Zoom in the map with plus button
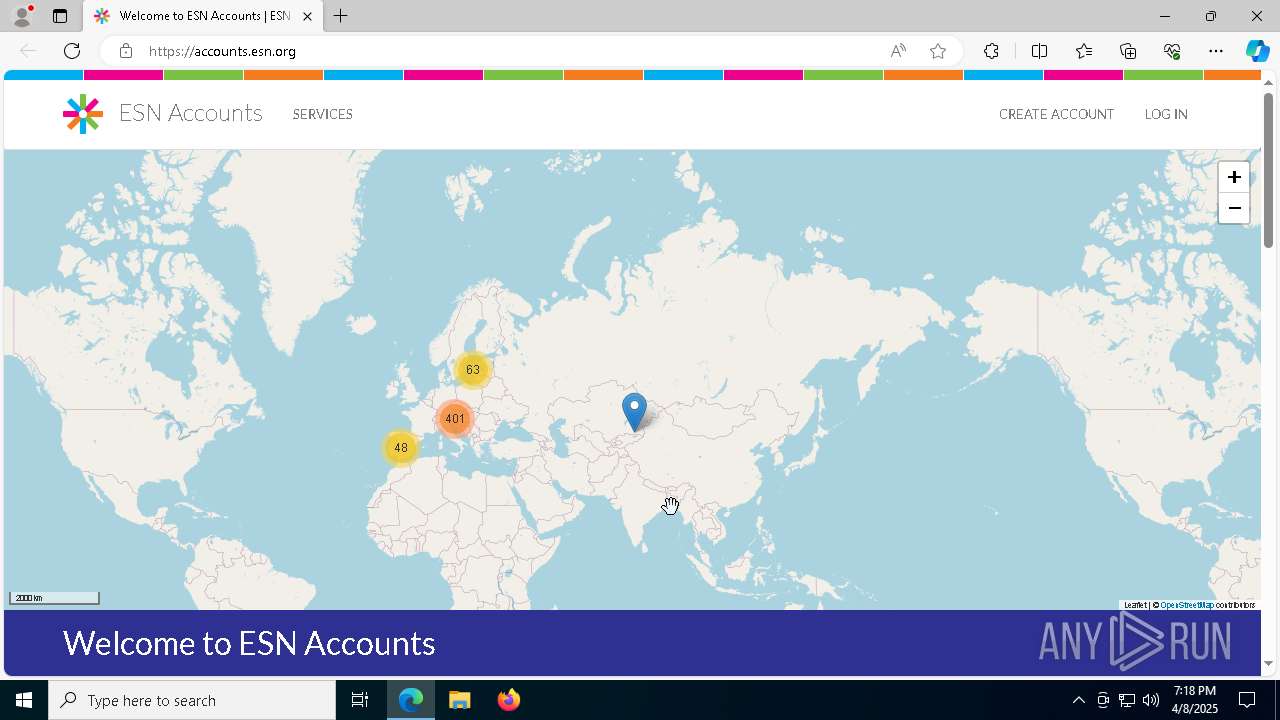 (x=1234, y=177)
